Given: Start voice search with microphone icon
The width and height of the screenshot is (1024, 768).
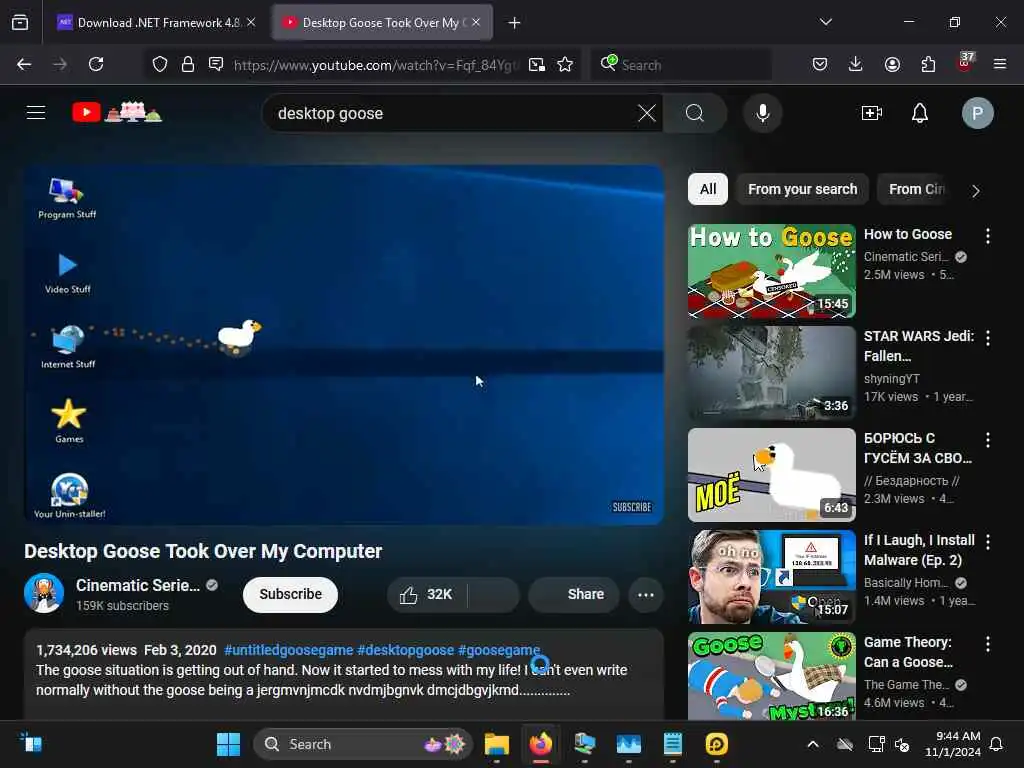Looking at the screenshot, I should pyautogui.click(x=762, y=113).
